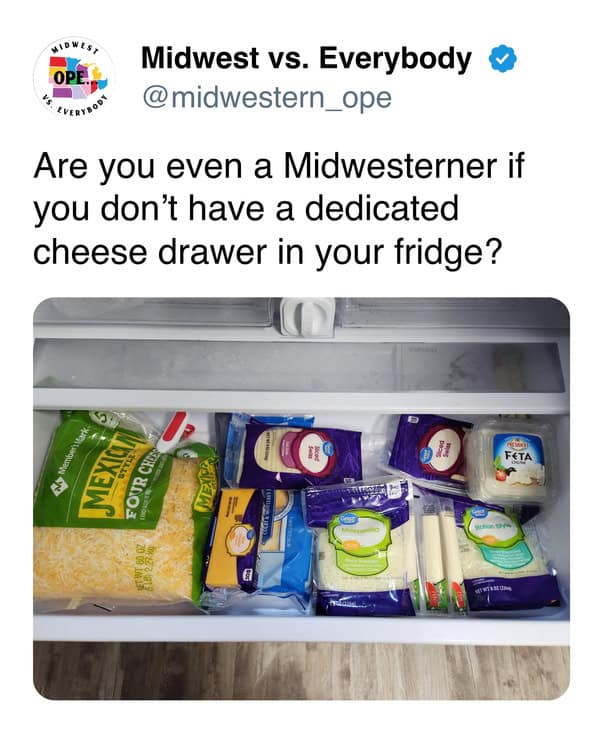Screen dimensions: 599x737
Task: Select the red bag clip in photo
Action: tap(172, 432)
